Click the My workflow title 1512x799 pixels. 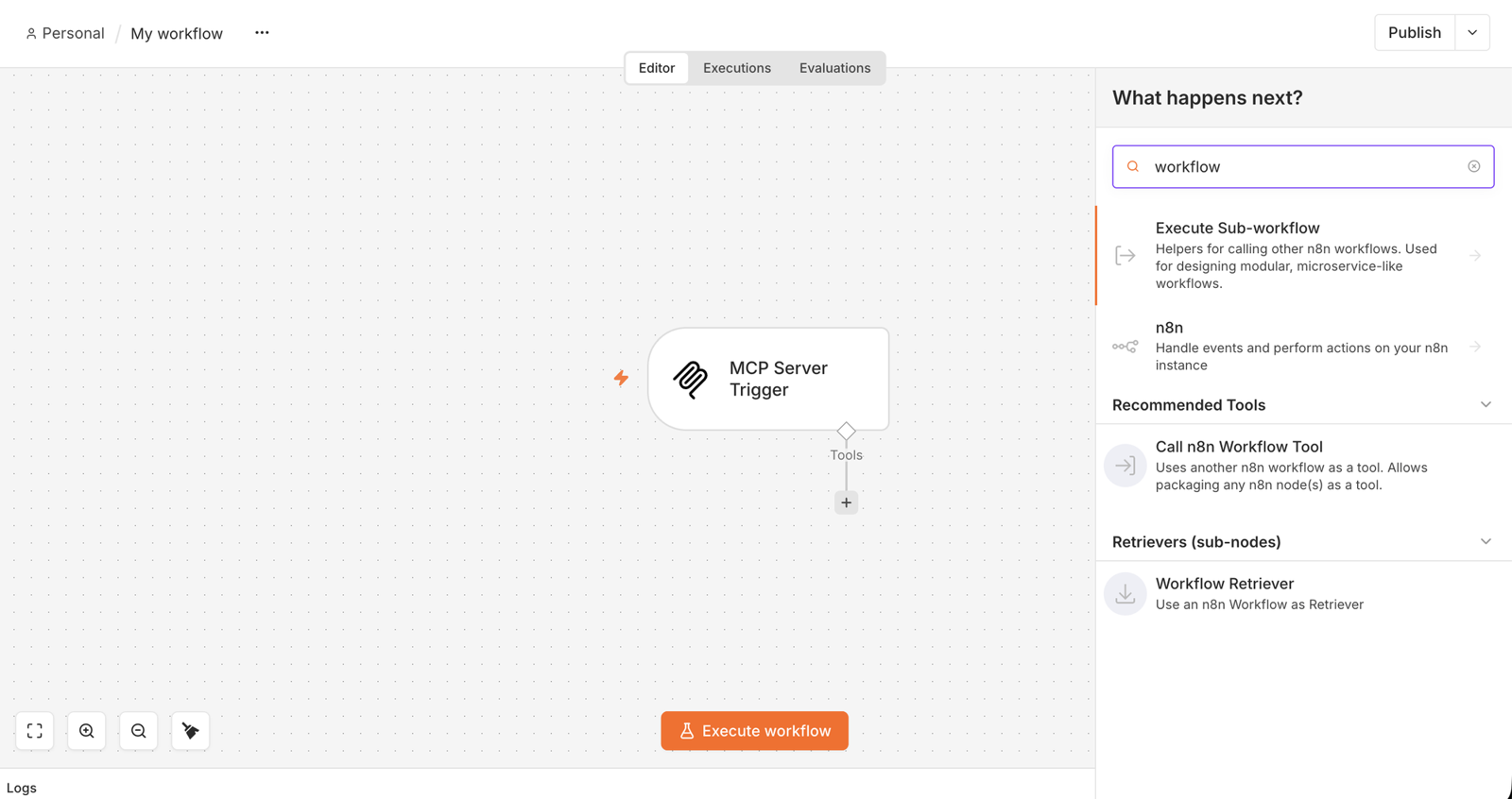pos(177,33)
